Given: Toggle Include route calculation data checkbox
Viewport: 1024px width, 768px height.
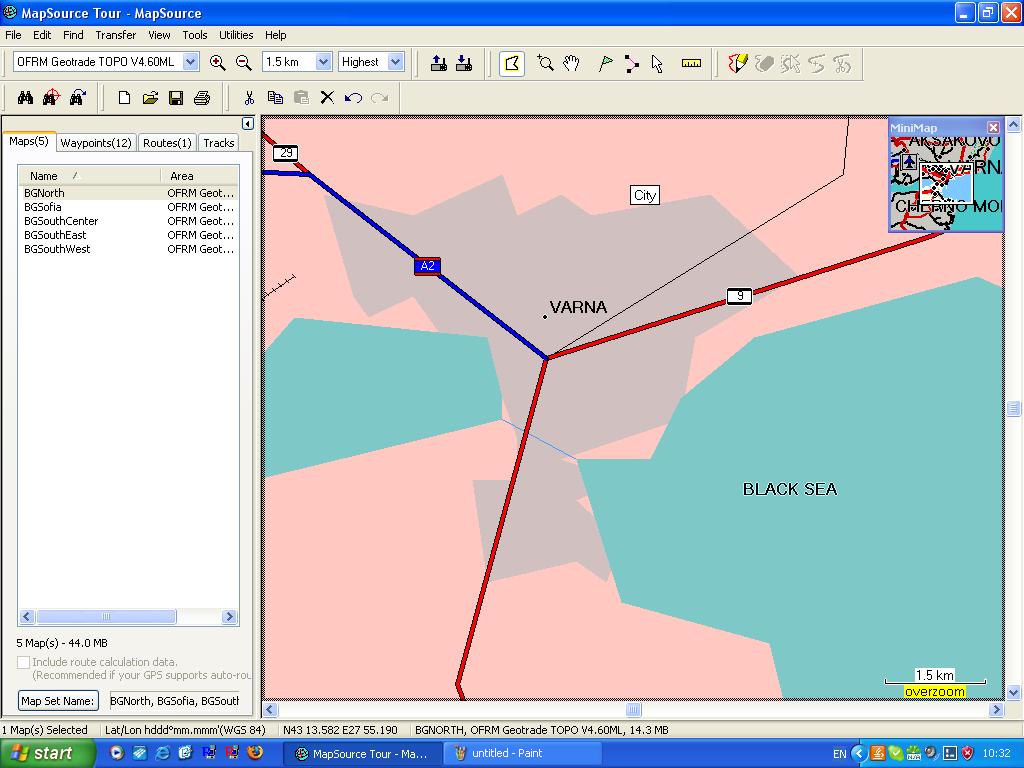Looking at the screenshot, I should coord(24,662).
